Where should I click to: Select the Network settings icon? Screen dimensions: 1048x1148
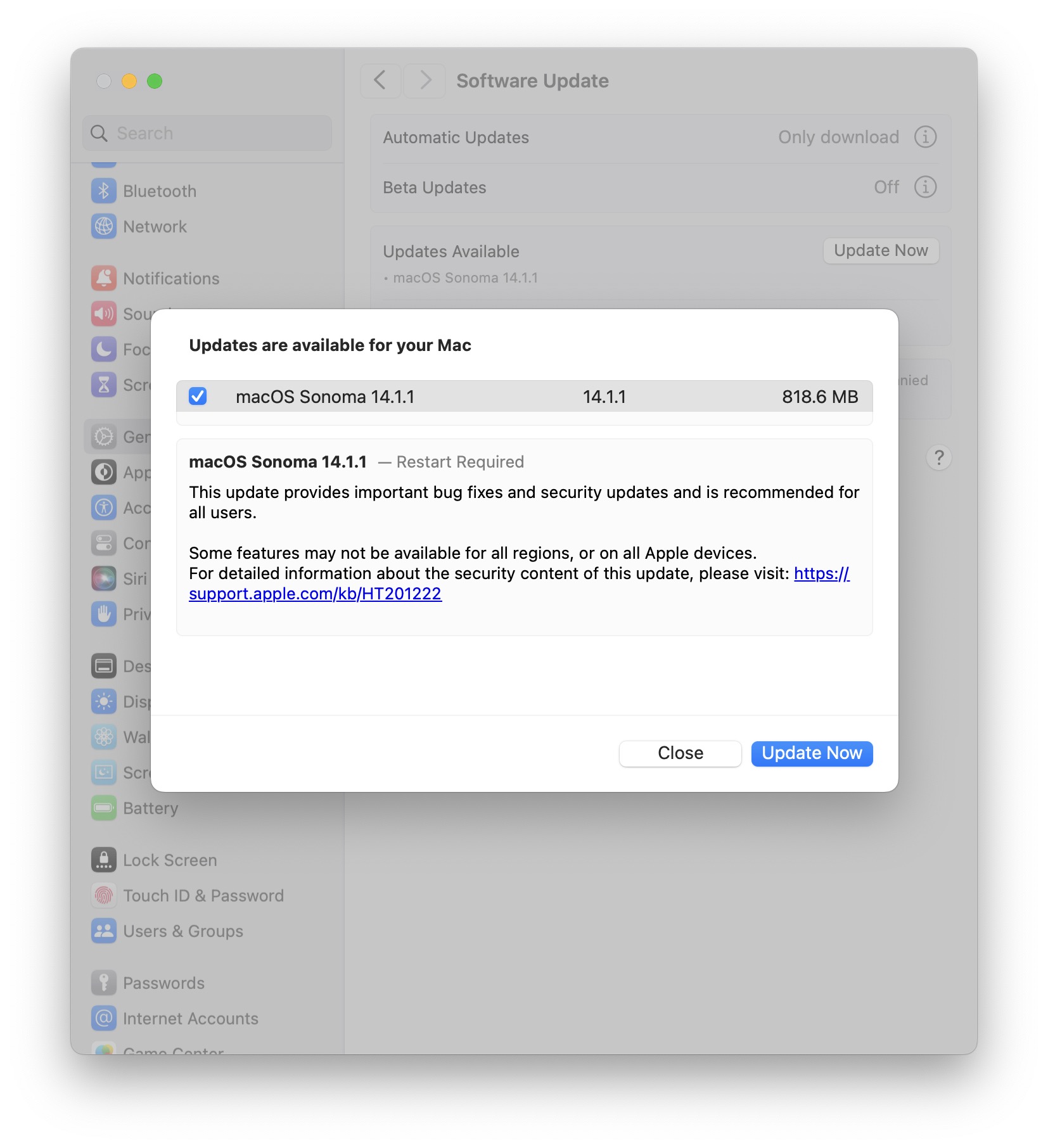[104, 226]
